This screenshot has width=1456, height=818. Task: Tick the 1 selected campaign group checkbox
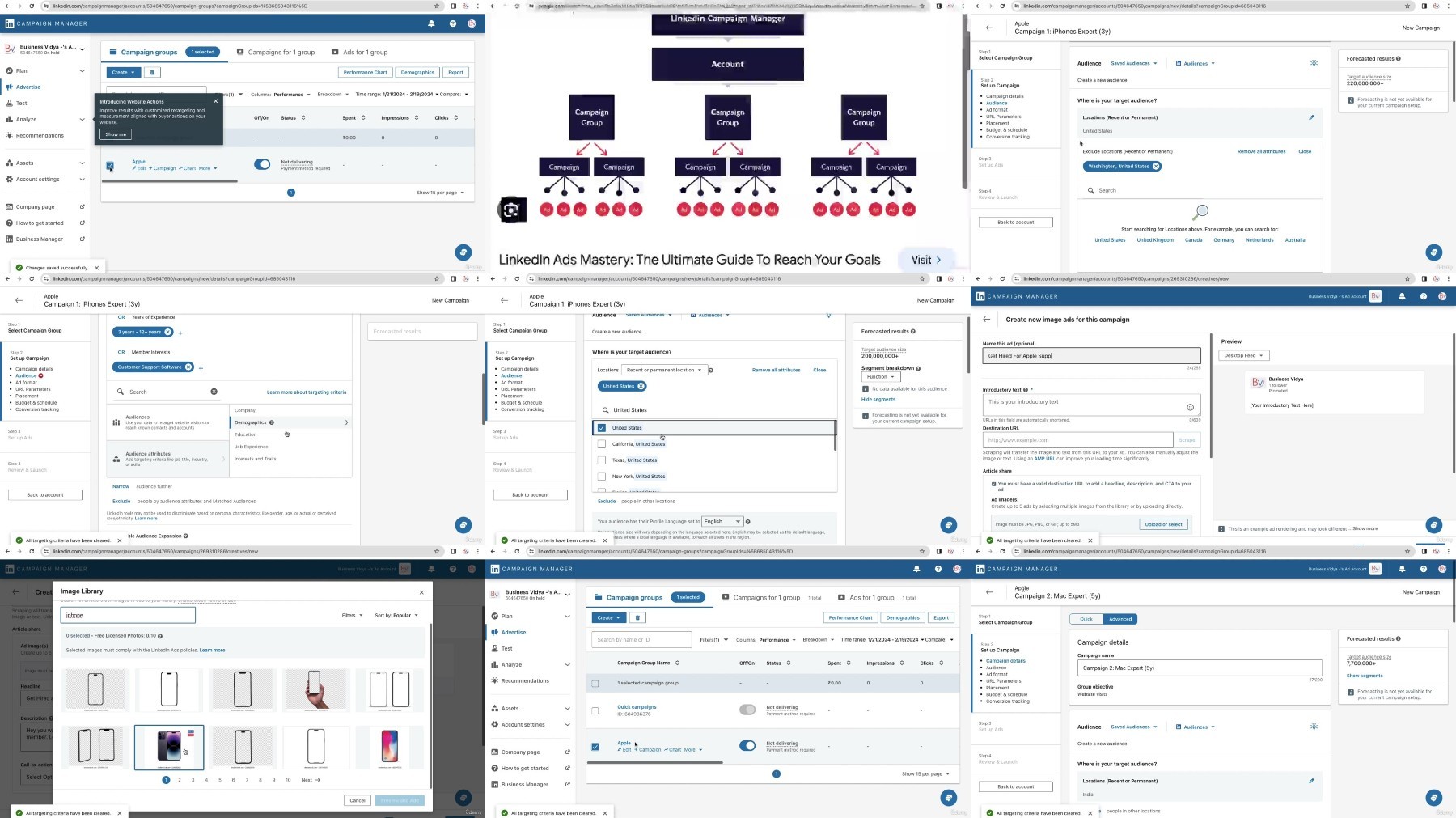(595, 684)
